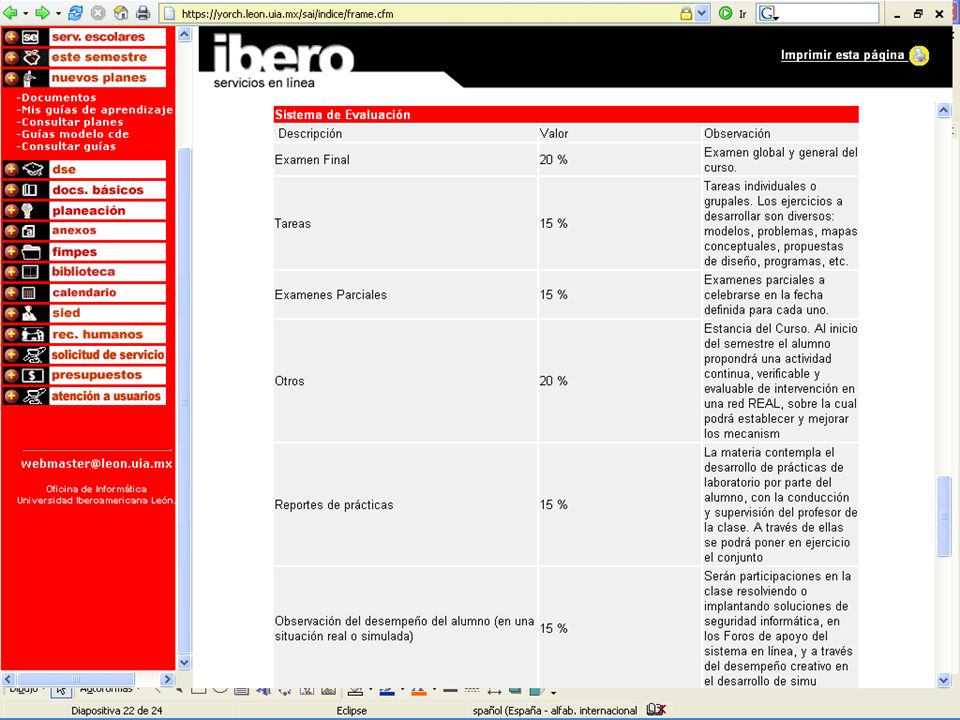
Task: Go forward with the green forward arrow
Action: click(x=42, y=13)
